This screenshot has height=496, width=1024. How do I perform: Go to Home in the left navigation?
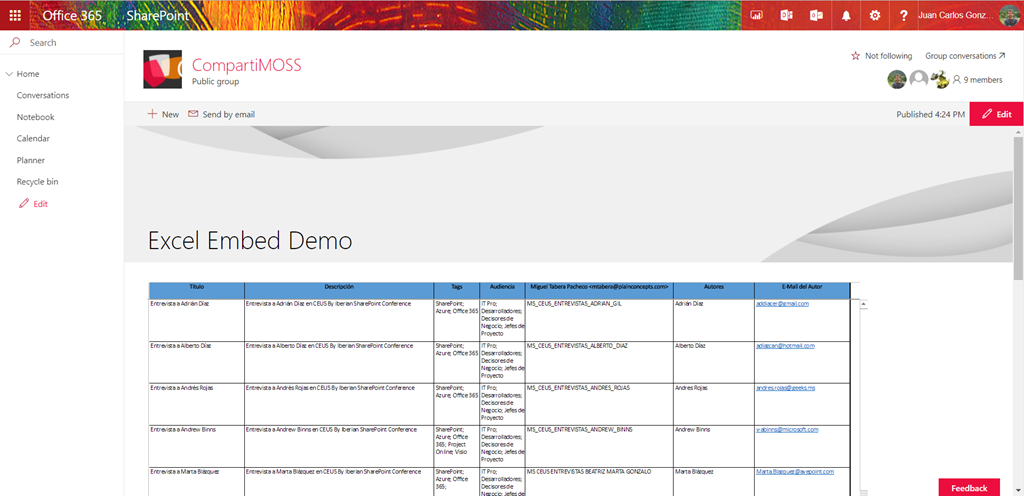[28, 74]
